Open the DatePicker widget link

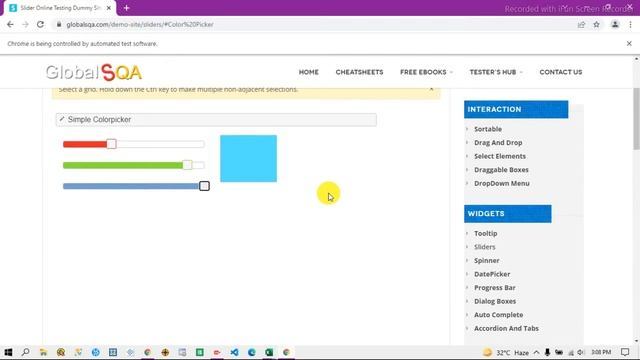pyautogui.click(x=492, y=274)
